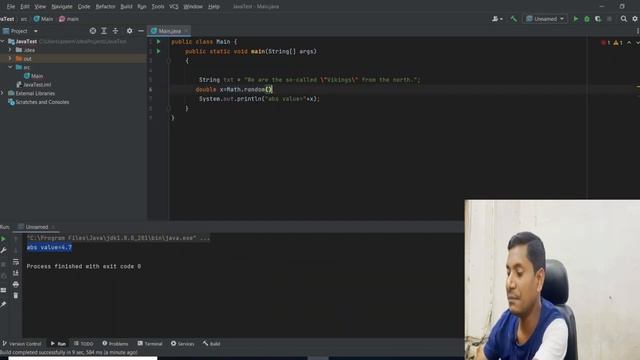Screen dimensions: 640x360
Task: Collapse the JavaTest project root node
Action: click(x=2, y=41)
